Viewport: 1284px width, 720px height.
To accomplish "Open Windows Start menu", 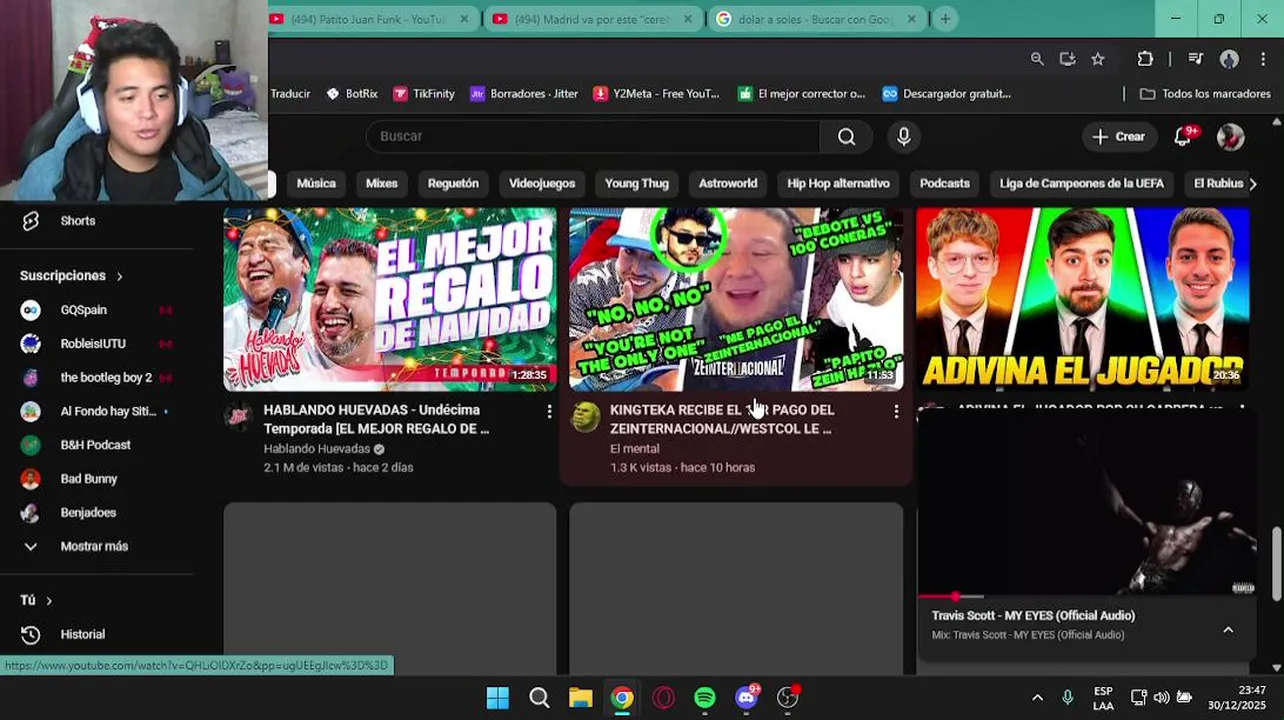I will tap(497, 697).
